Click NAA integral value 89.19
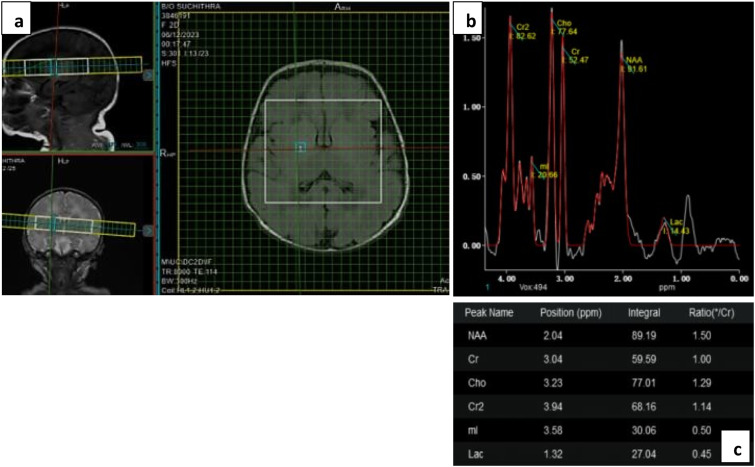755x467 pixels. click(642, 336)
